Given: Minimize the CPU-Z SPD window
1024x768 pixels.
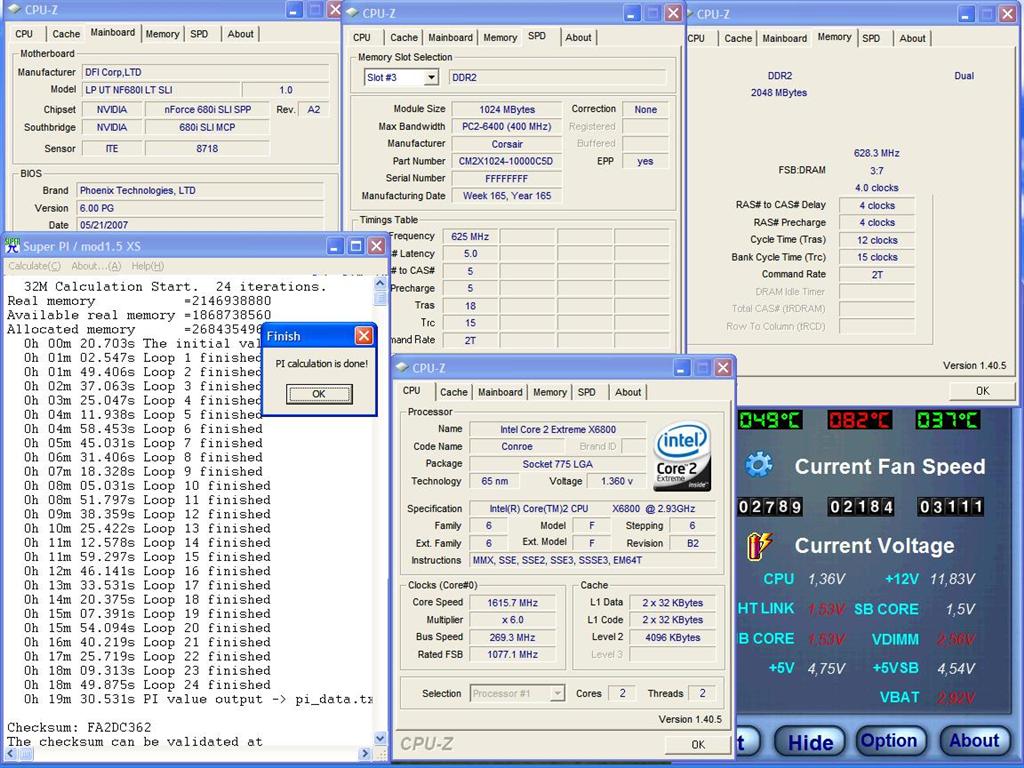Looking at the screenshot, I should (x=632, y=13).
